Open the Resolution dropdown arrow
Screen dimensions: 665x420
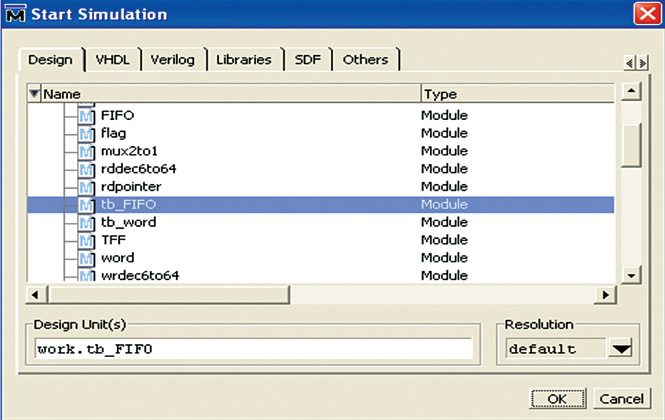pyautogui.click(x=623, y=349)
